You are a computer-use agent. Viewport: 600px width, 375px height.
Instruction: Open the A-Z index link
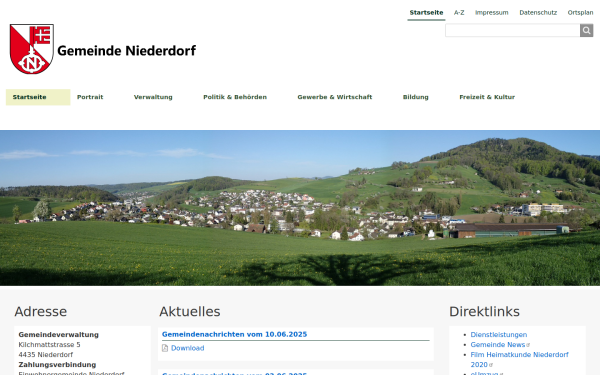(x=459, y=13)
